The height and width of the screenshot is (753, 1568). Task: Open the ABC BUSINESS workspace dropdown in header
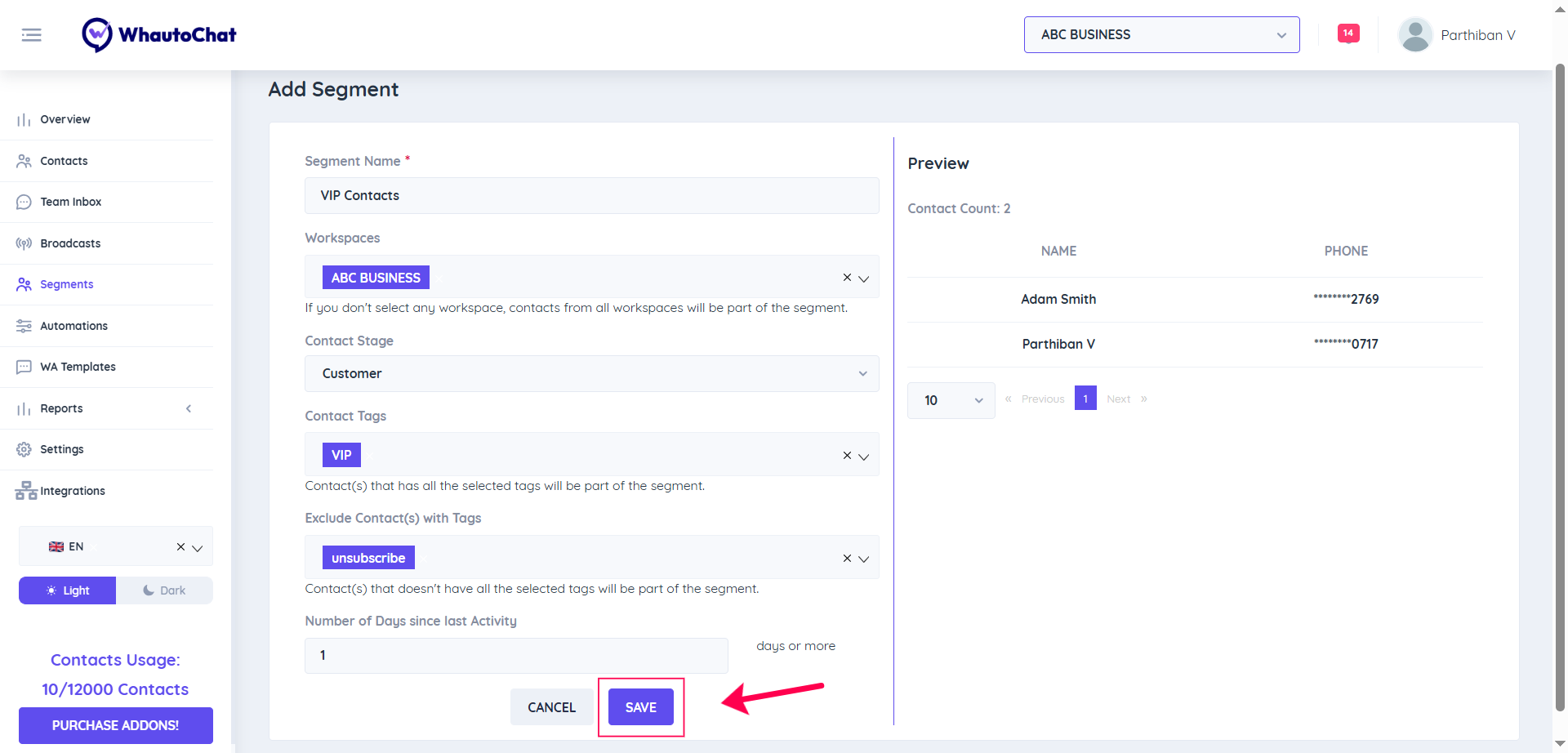click(1161, 35)
